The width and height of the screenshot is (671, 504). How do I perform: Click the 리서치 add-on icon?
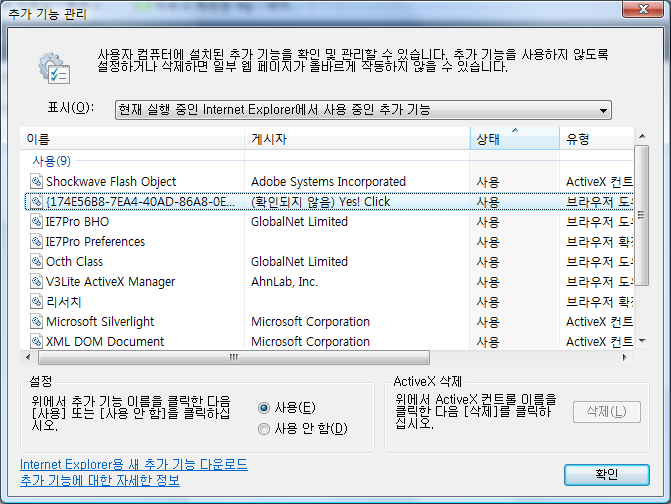point(36,302)
